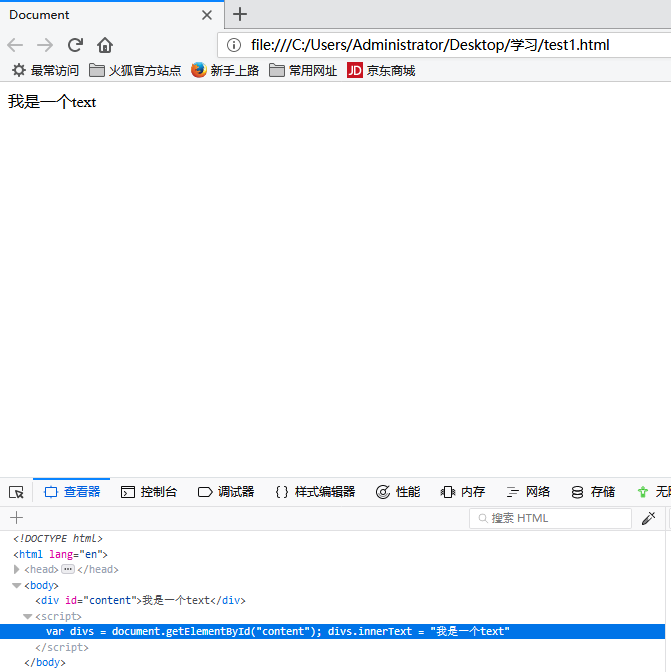Click the 存储 storage tab icon

pos(577,492)
